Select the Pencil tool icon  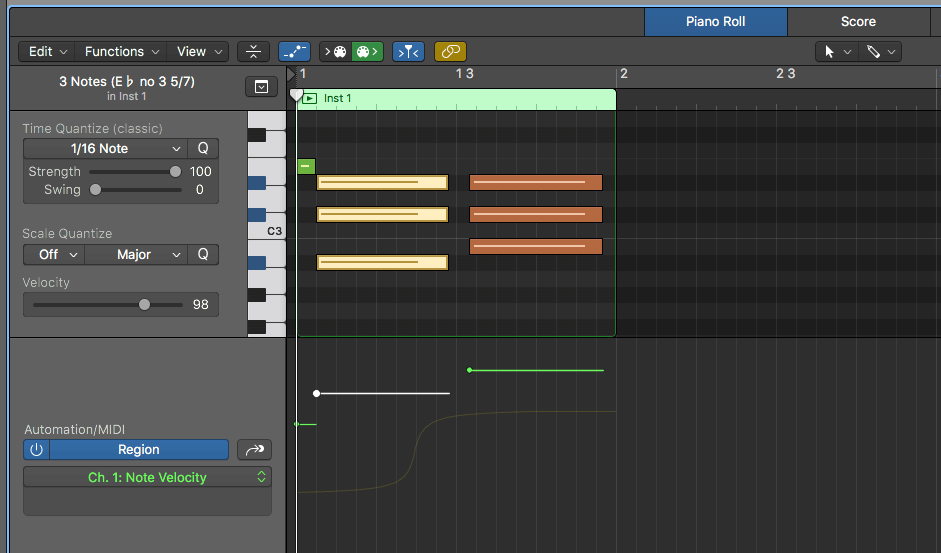[873, 52]
